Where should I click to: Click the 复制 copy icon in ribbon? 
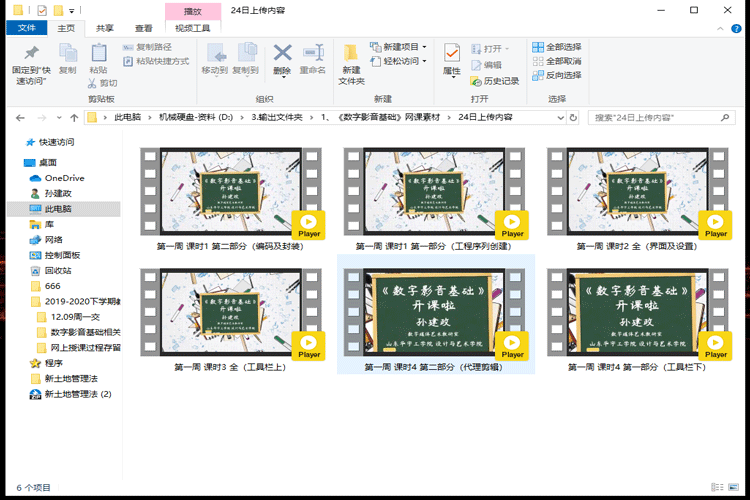[x=67, y=54]
